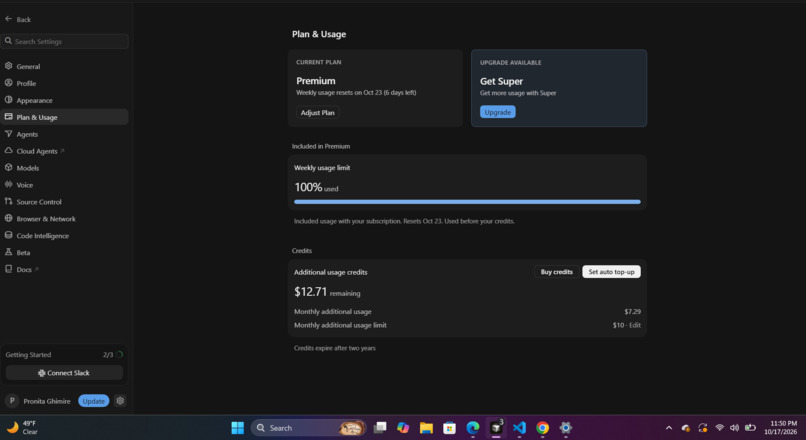Click the Search Settings field
This screenshot has width=806, height=440.
click(65, 41)
